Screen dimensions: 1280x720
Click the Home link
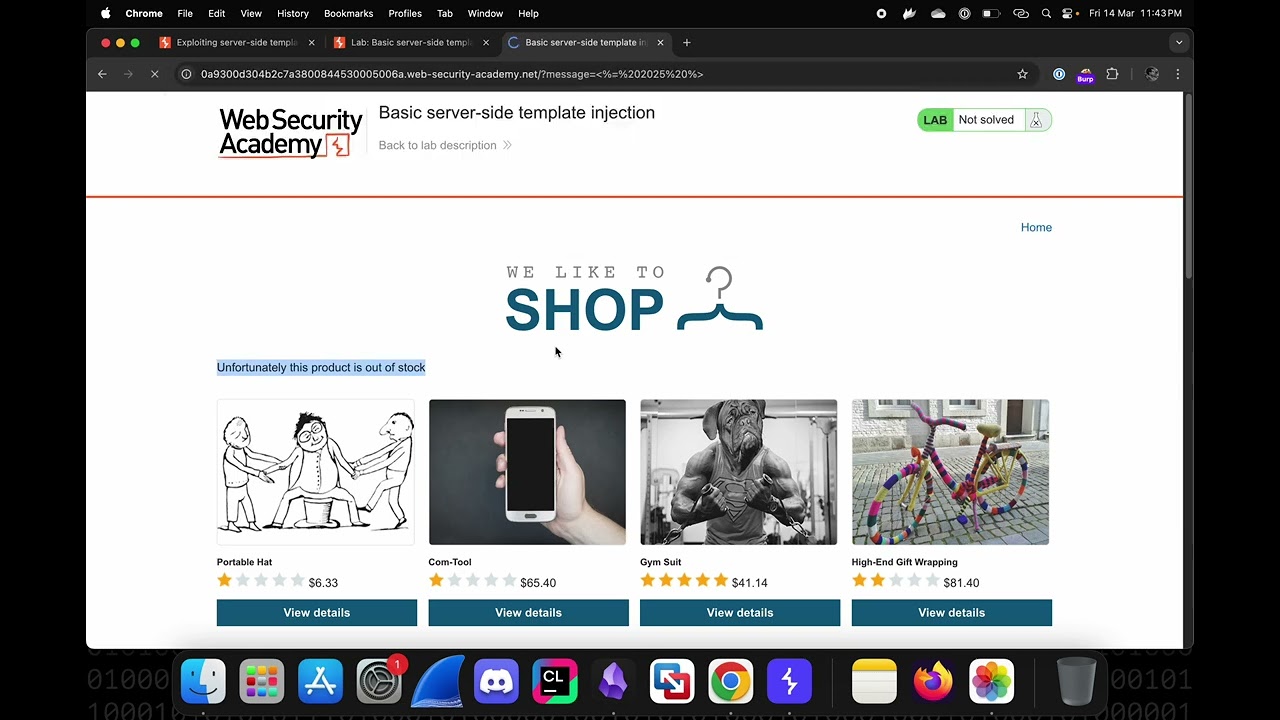(1036, 227)
